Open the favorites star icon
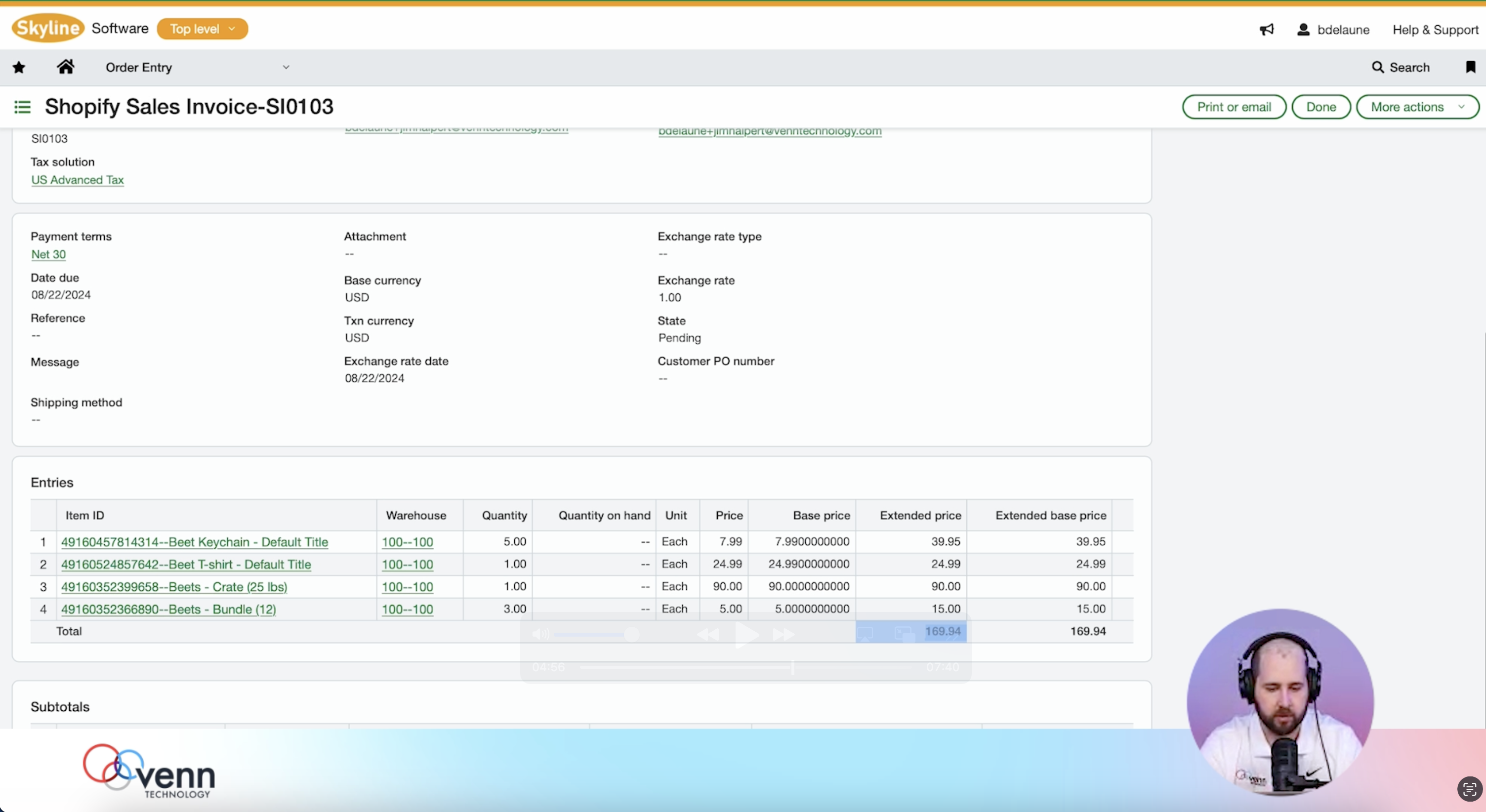 pyautogui.click(x=19, y=68)
